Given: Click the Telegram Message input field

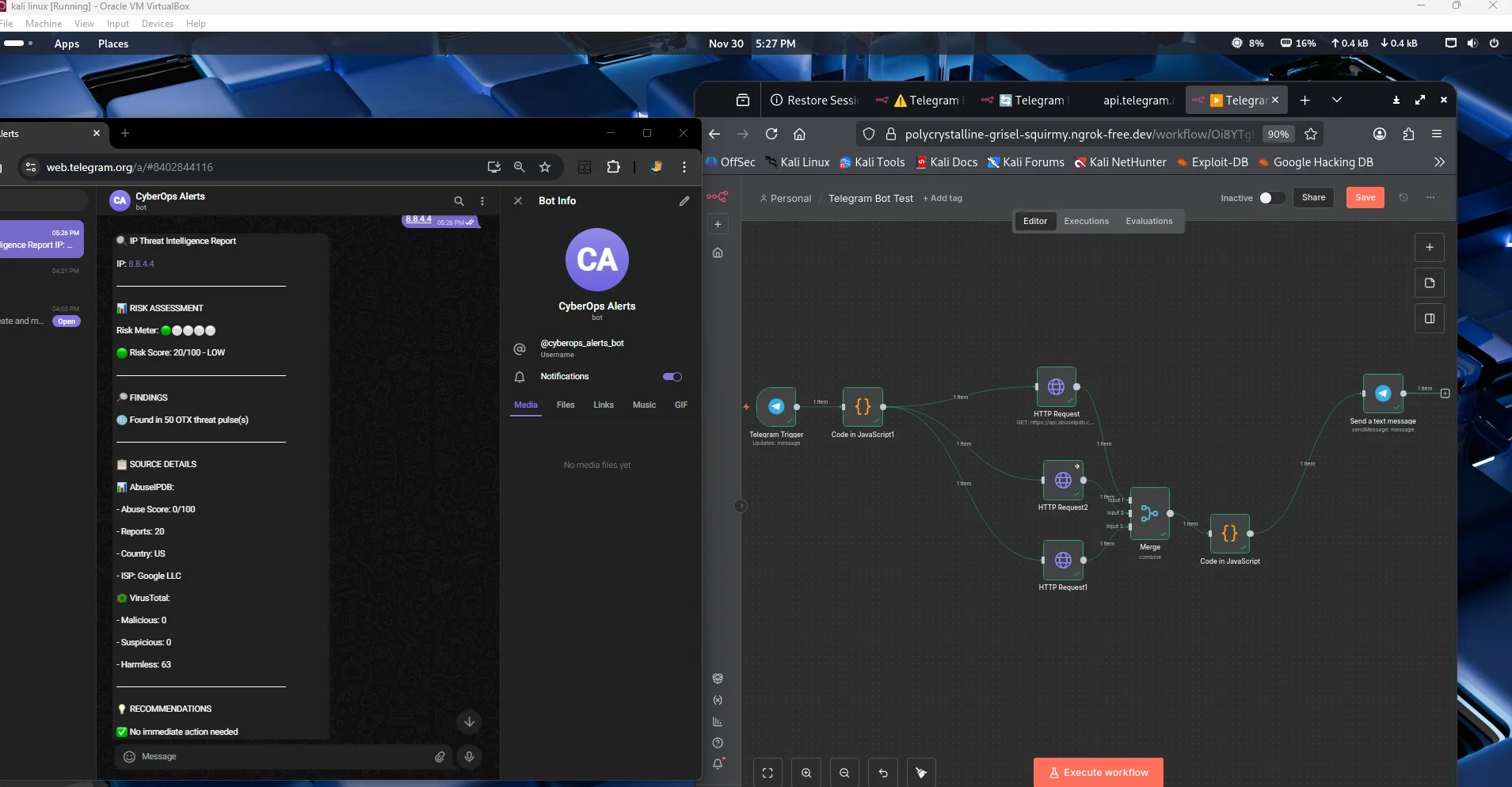Looking at the screenshot, I should pyautogui.click(x=283, y=757).
